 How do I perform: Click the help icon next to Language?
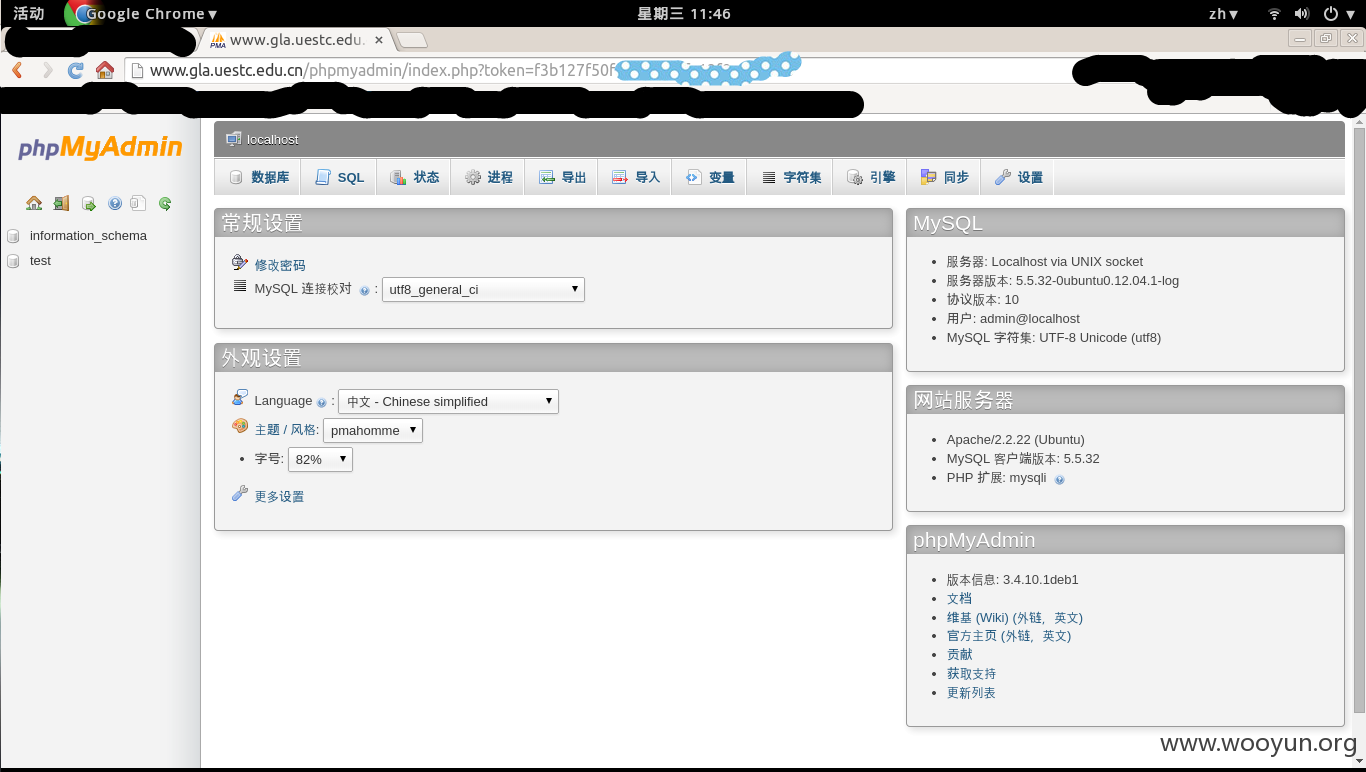(x=321, y=403)
